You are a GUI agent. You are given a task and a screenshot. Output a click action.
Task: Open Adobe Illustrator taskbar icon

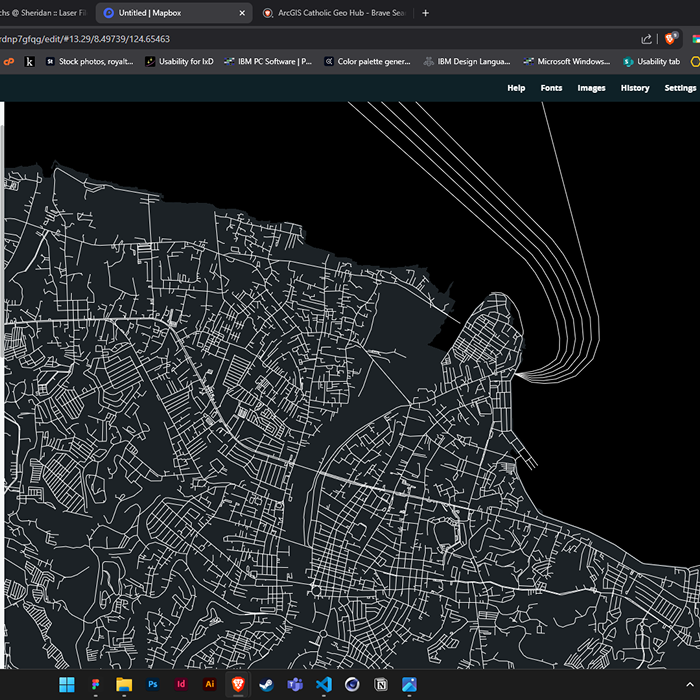(210, 685)
